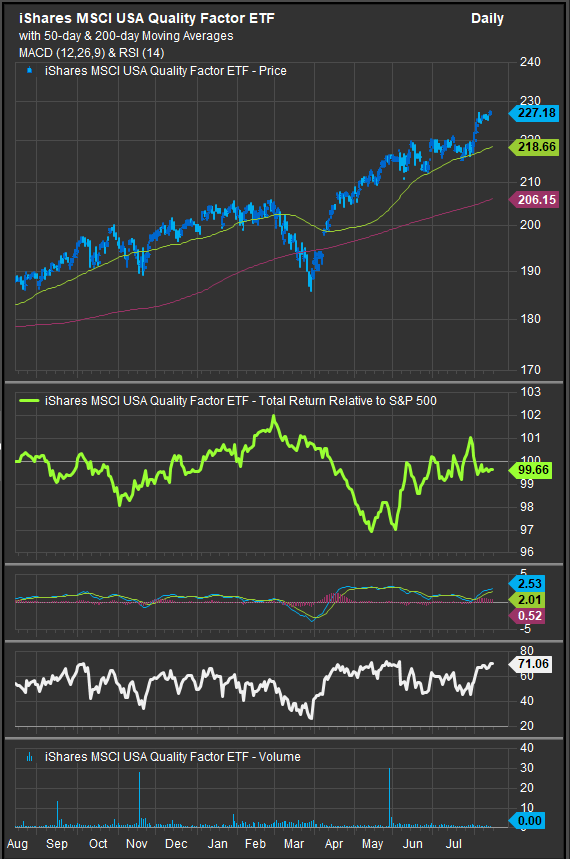This screenshot has width=570, height=859.
Task: Click the Apr label on the time axis
Action: (334, 844)
